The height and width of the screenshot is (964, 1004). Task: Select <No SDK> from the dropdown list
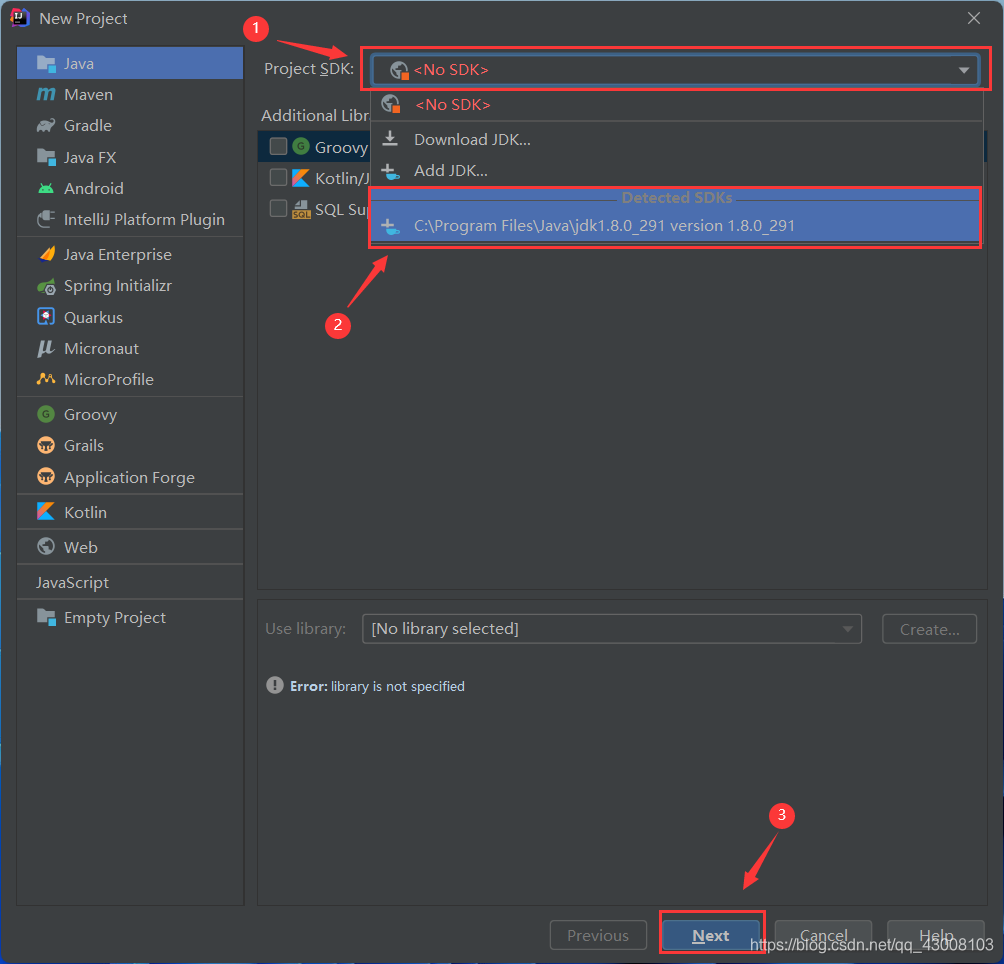click(x=676, y=104)
